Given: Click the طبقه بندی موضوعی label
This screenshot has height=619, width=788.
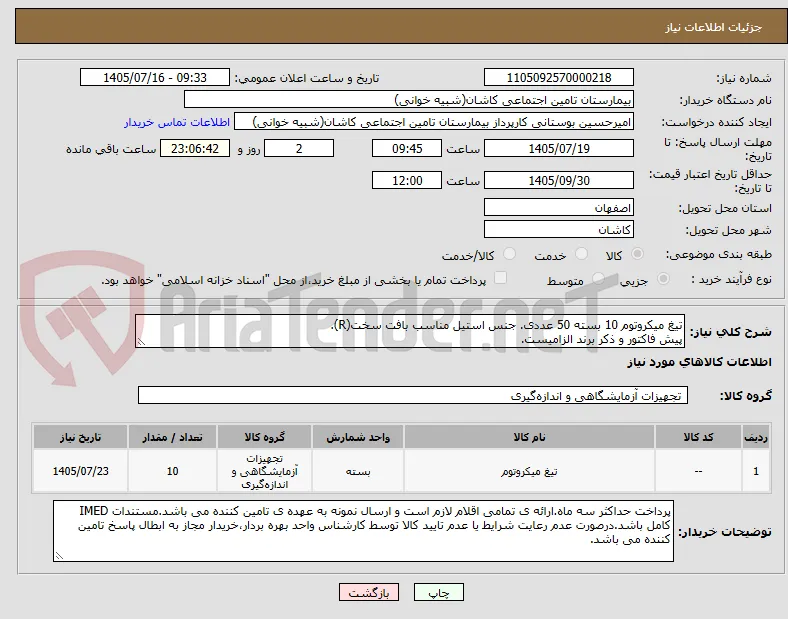Looking at the screenshot, I should (x=719, y=255).
